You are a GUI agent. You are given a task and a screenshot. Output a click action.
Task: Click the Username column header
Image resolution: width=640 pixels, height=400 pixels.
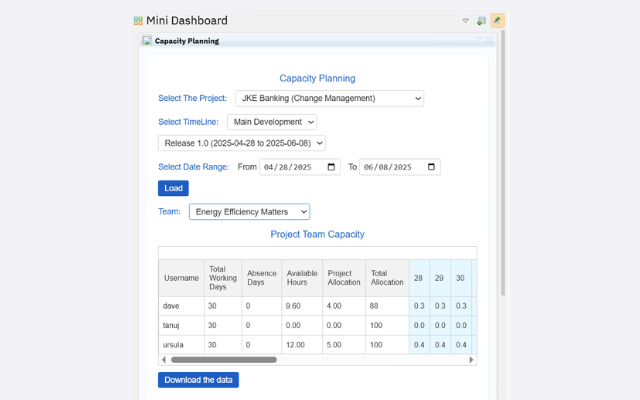181,278
